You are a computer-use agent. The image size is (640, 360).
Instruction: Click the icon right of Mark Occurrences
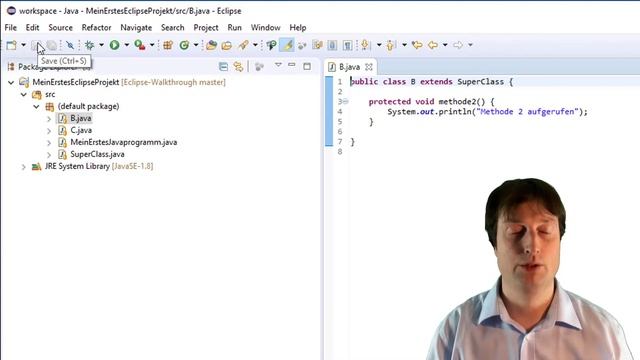tap(302, 46)
